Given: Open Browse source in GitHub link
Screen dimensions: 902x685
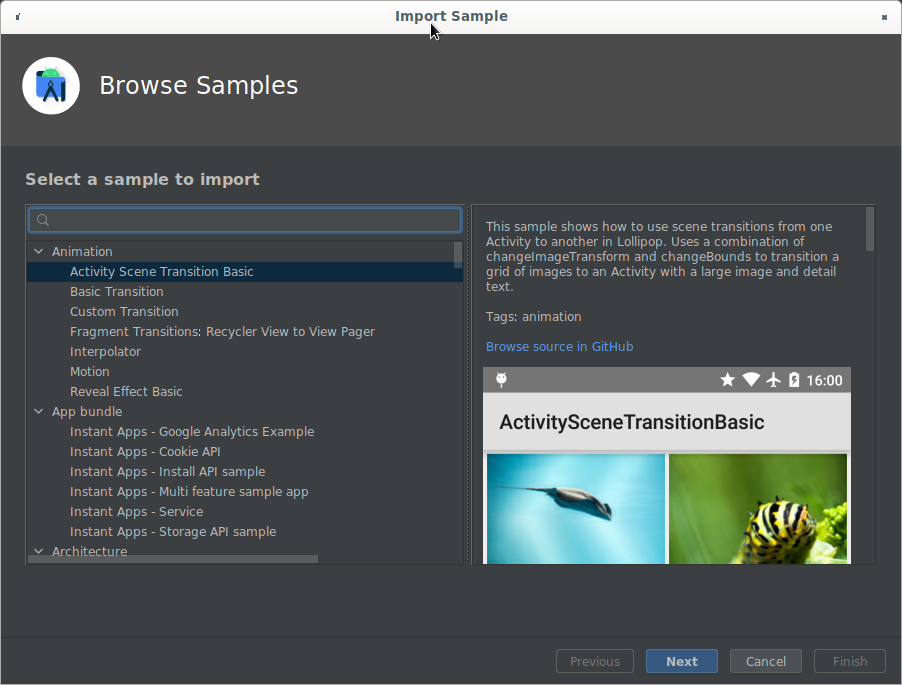Looking at the screenshot, I should (x=559, y=347).
